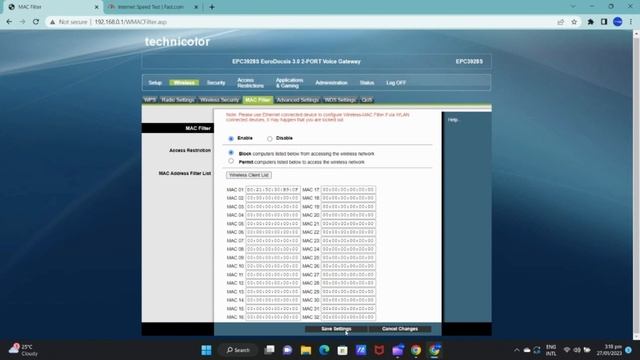Viewport: 640px width, 360px height.
Task: Open Applications & Gaming menu
Action: tap(289, 83)
